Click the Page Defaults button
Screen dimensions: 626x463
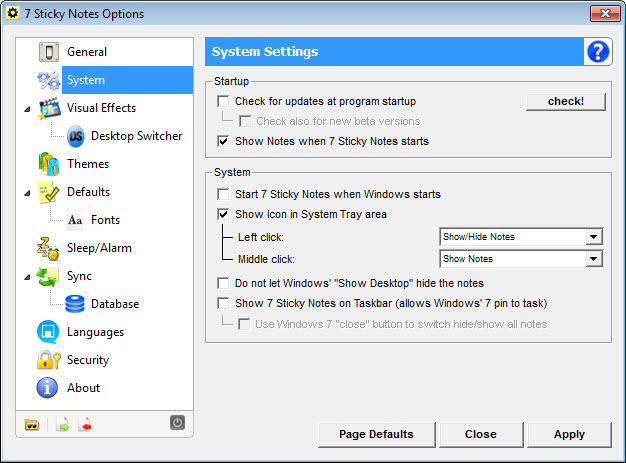click(x=376, y=434)
